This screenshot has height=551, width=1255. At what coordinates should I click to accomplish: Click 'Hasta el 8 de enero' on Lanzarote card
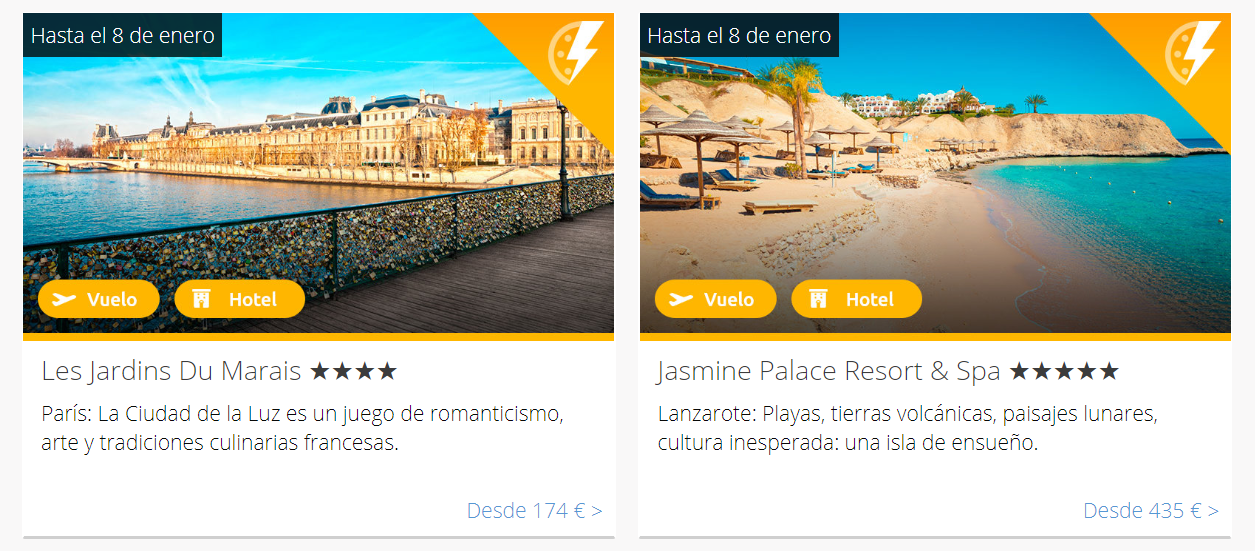[740, 36]
